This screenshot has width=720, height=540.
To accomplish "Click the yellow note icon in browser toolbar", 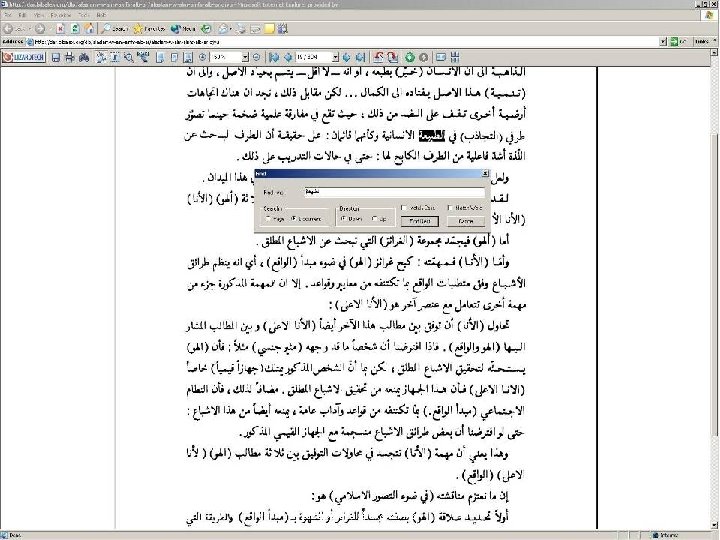I will tap(270, 28).
